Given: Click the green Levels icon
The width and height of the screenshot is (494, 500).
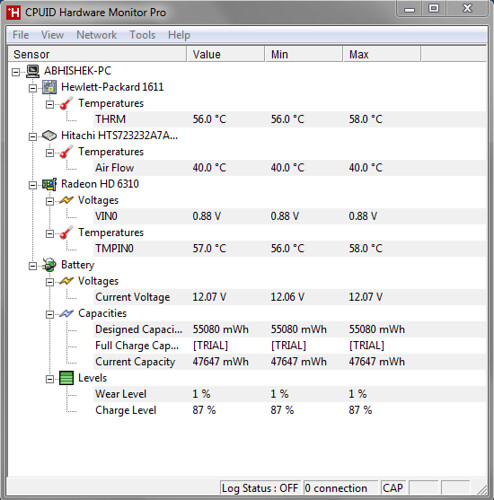Looking at the screenshot, I should tap(66, 378).
